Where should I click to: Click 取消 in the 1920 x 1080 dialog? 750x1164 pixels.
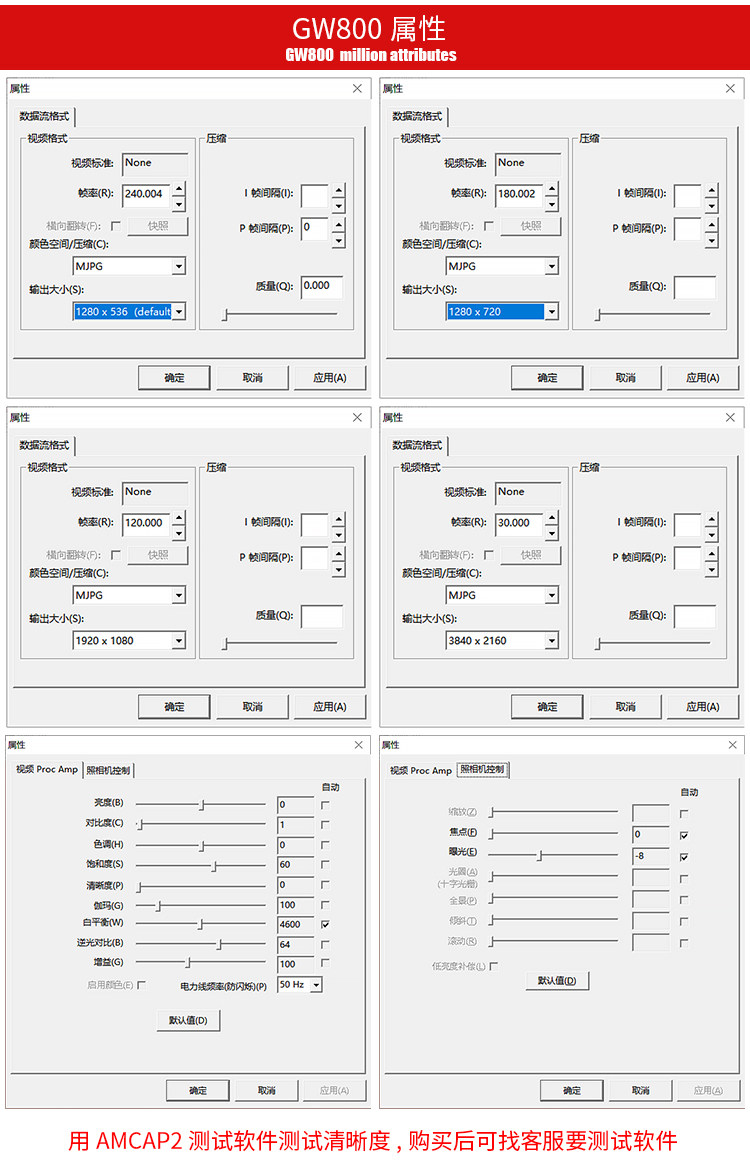click(x=252, y=707)
